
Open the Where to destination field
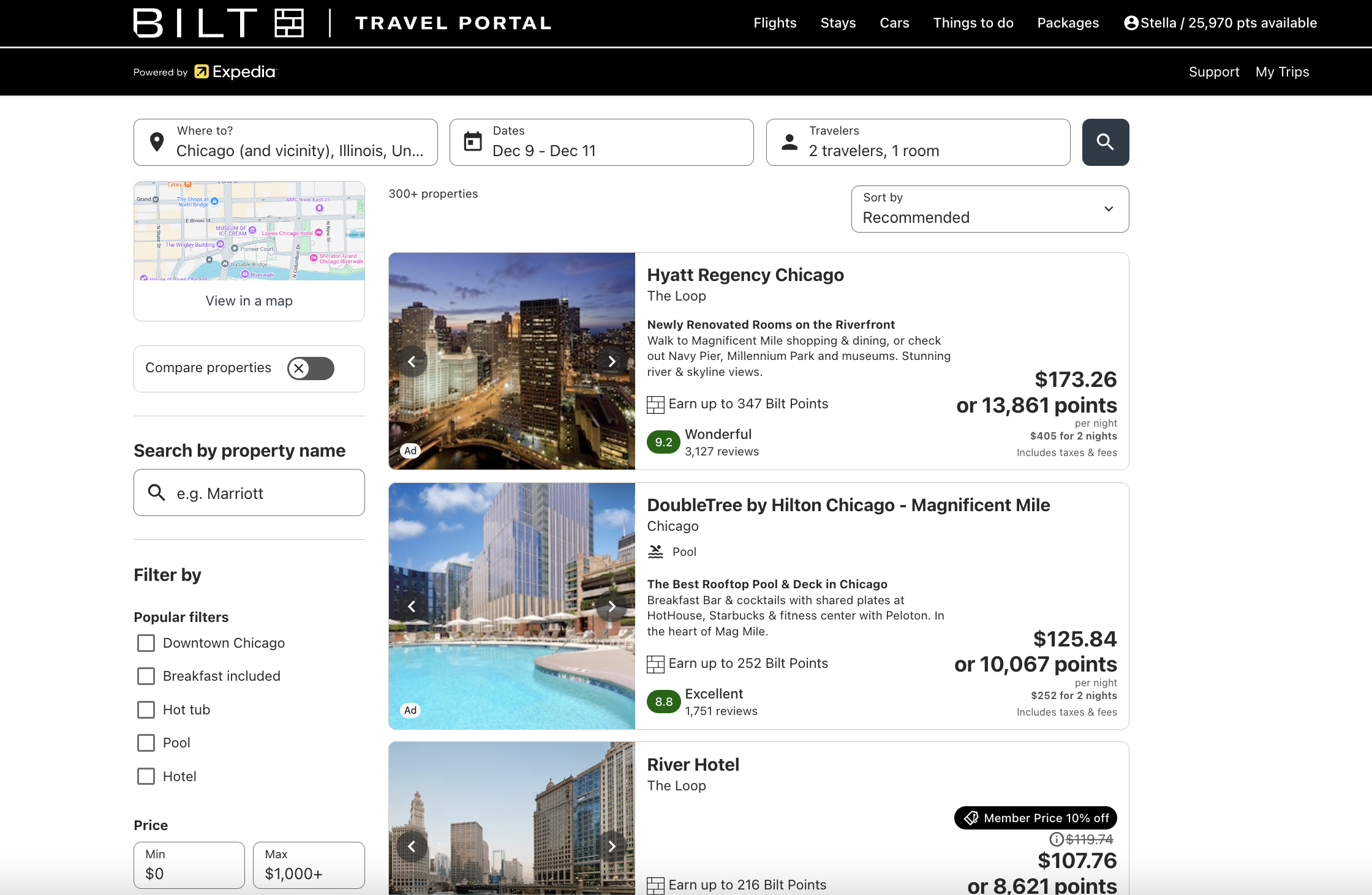coord(285,142)
